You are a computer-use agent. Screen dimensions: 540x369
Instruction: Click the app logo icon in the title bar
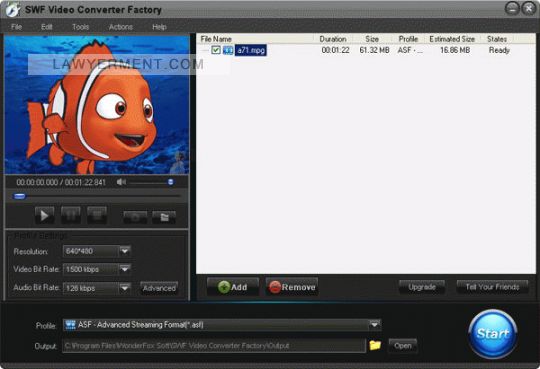pyautogui.click(x=13, y=10)
